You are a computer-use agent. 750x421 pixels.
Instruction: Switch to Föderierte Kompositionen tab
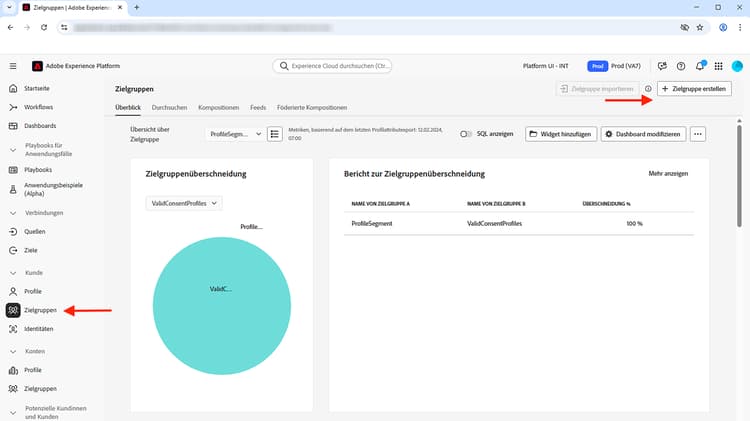[312, 108]
